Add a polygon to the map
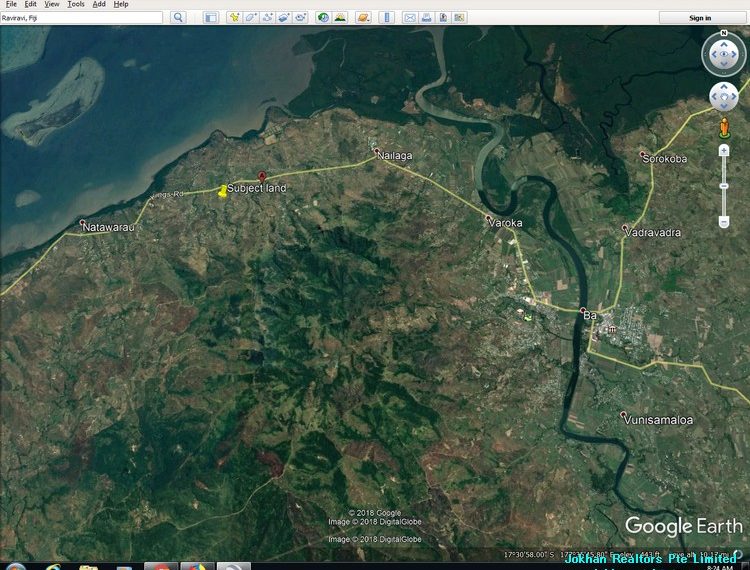This screenshot has width=750, height=570. 251,18
